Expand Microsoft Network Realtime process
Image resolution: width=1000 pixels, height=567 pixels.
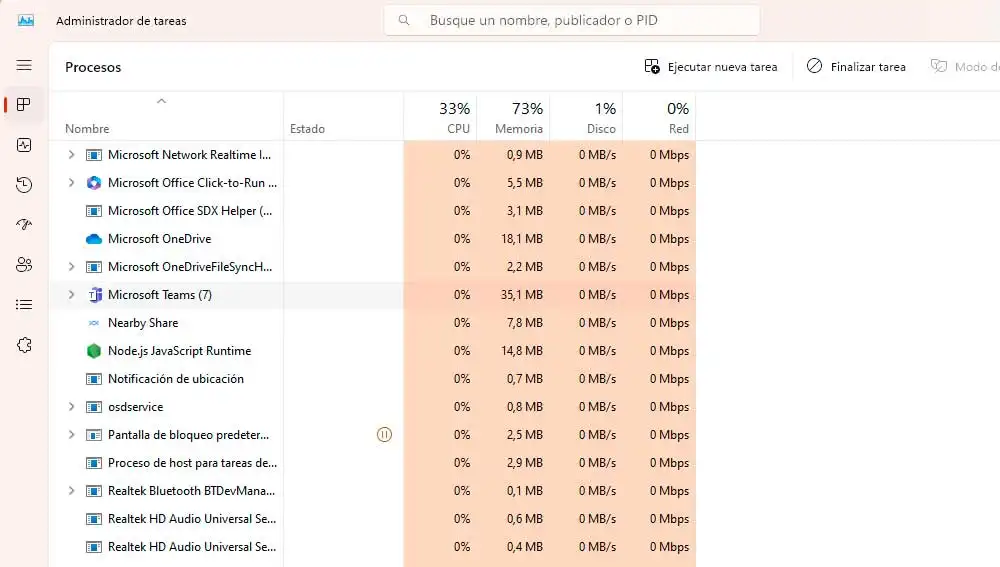tap(71, 154)
